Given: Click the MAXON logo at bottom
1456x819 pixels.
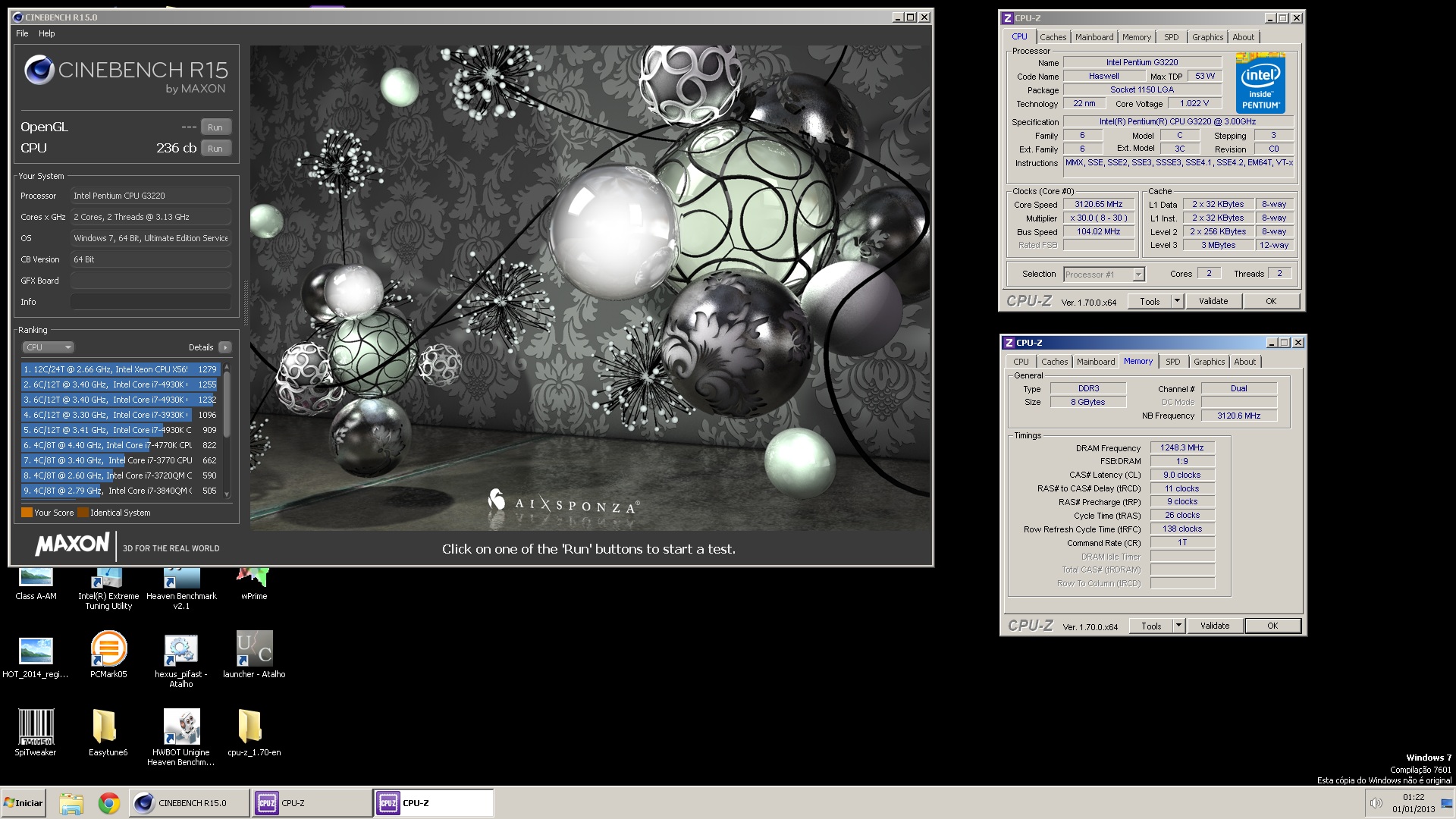Looking at the screenshot, I should (73, 544).
